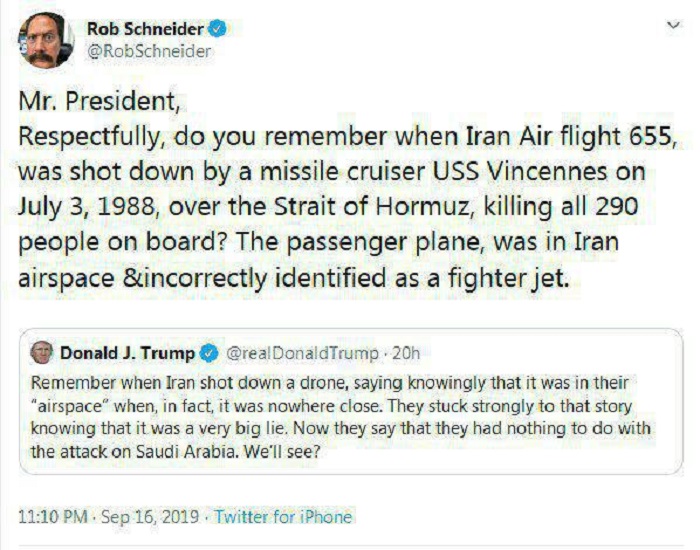
Task: Click Rob Schneider's profile avatar
Action: (46, 41)
